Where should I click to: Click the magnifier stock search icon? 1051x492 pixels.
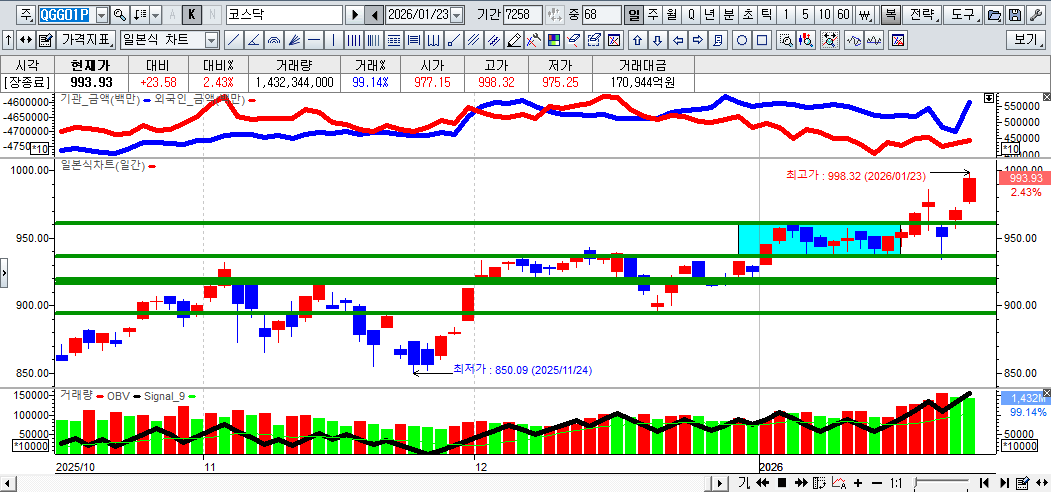pos(119,15)
